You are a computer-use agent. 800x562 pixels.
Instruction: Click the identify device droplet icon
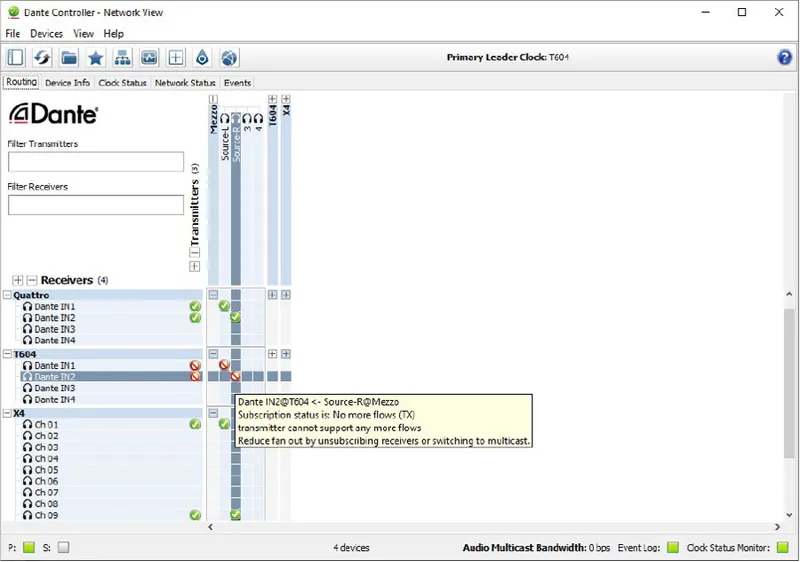coord(202,58)
